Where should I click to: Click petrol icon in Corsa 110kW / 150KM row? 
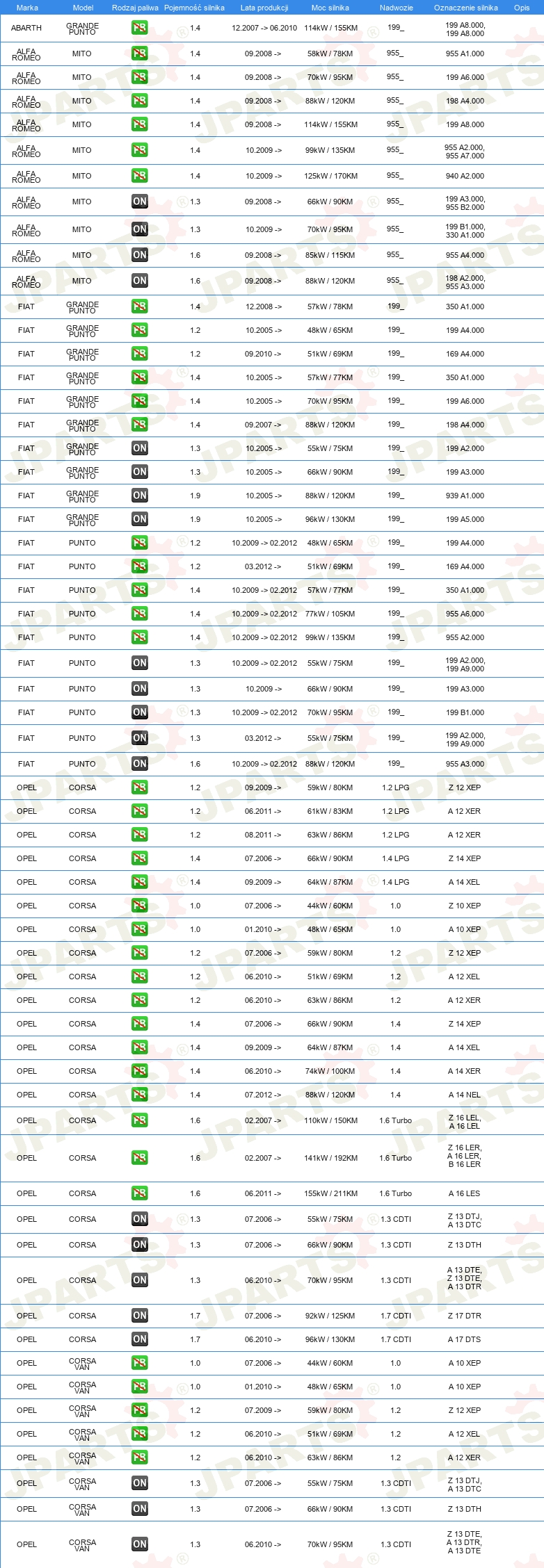[140, 1120]
